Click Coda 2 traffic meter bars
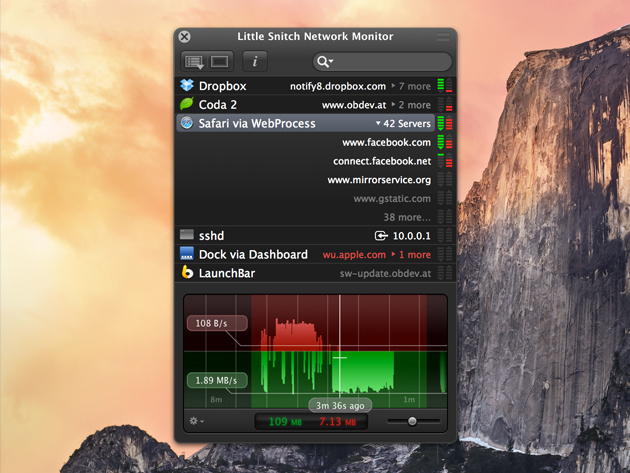The height and width of the screenshot is (473, 630). 445,104
